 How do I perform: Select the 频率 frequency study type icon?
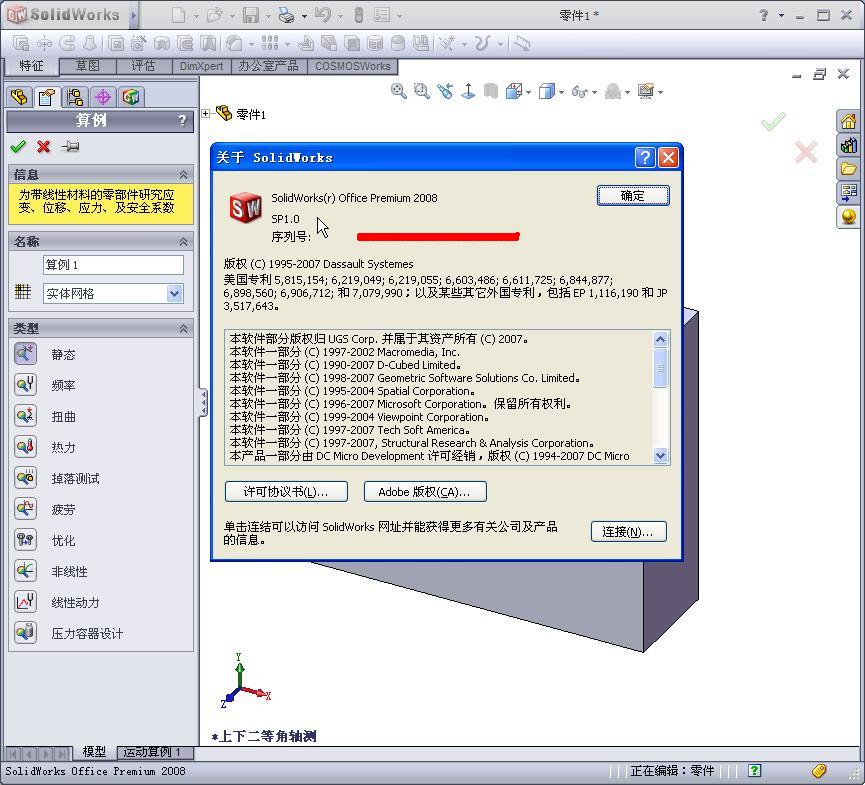pos(25,385)
